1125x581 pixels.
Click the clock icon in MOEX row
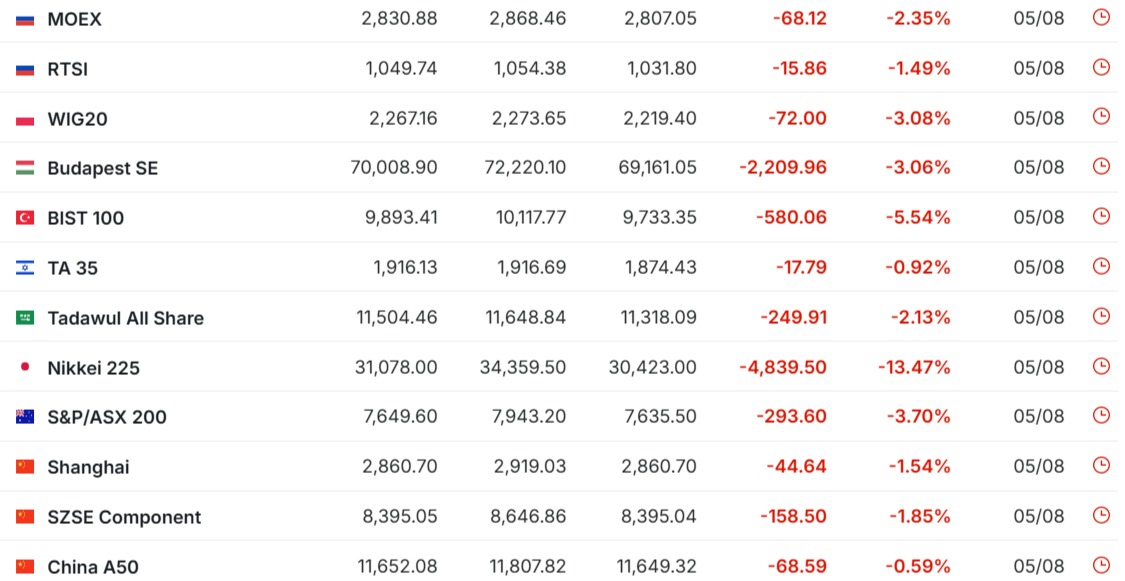tap(1101, 17)
